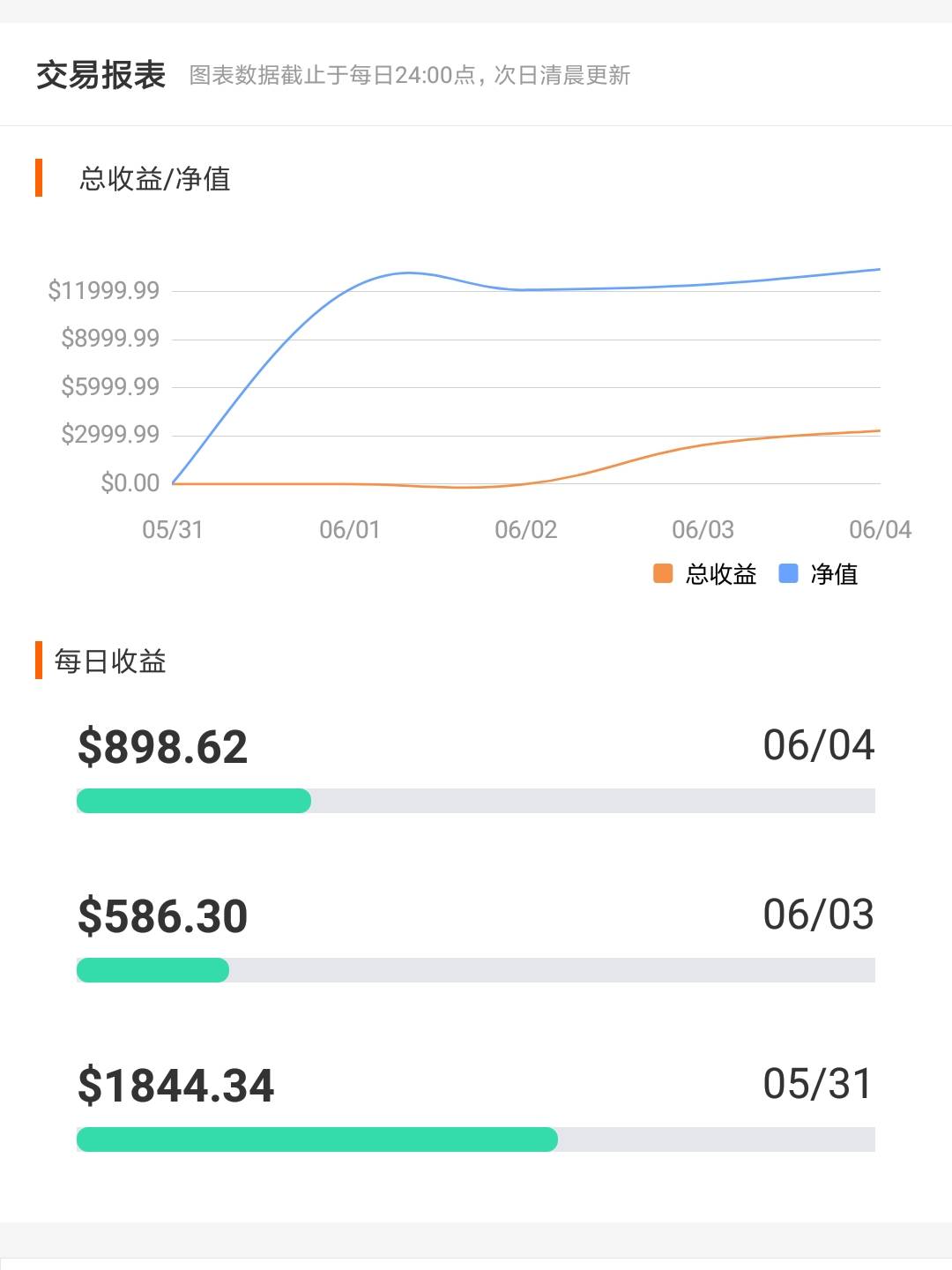The image size is (952, 1270).
Task: Click the 06/02 label on chart x-axis
Action: 526,529
